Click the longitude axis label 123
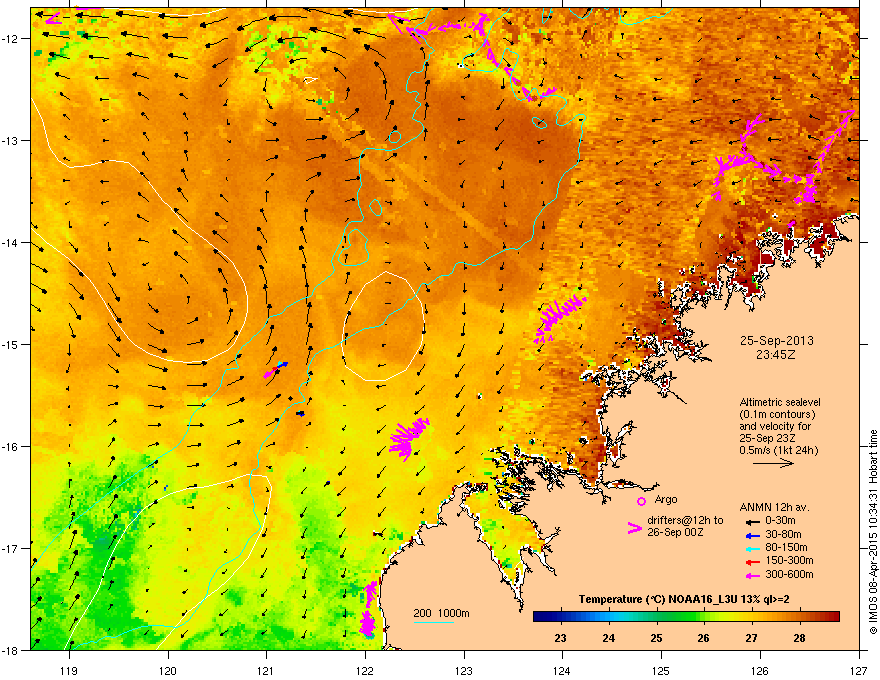The width and height of the screenshot is (880, 680). (x=464, y=670)
